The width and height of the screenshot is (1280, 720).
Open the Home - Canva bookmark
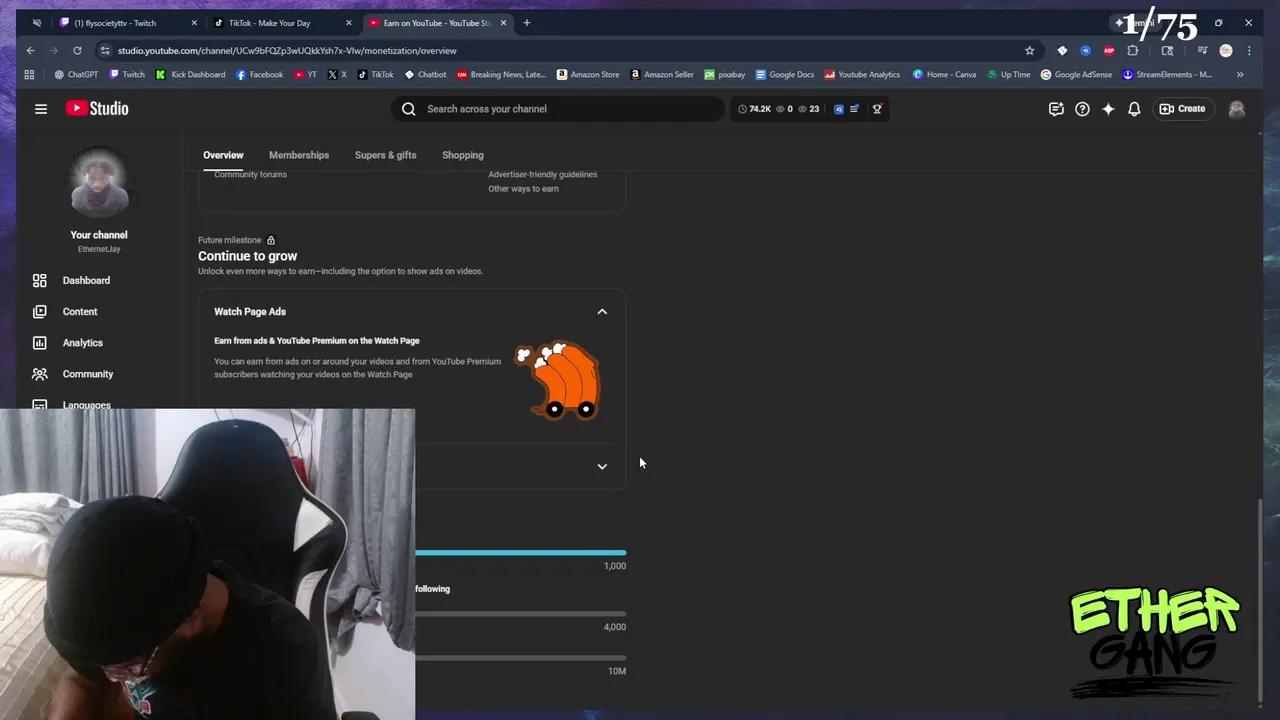pyautogui.click(x=944, y=74)
